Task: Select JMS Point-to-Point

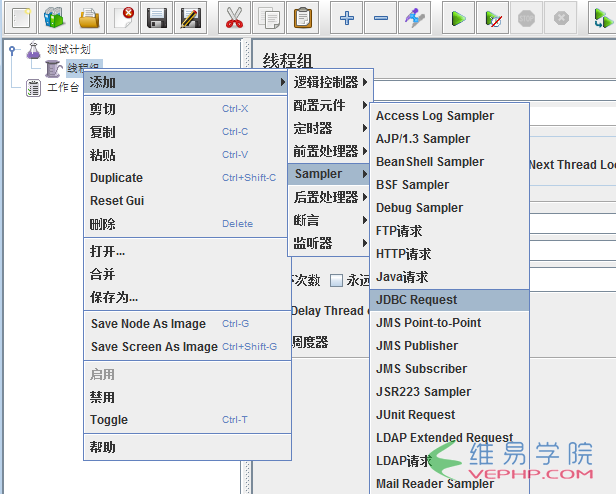Action: pos(449,323)
